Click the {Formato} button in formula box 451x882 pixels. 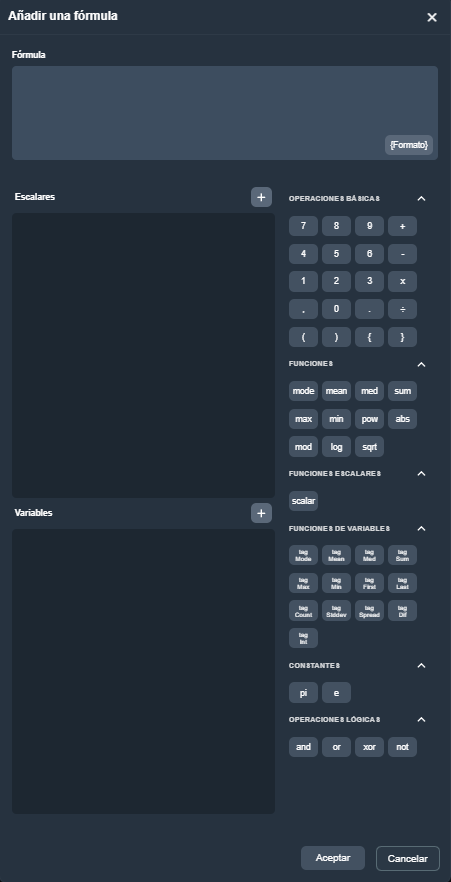coord(409,145)
